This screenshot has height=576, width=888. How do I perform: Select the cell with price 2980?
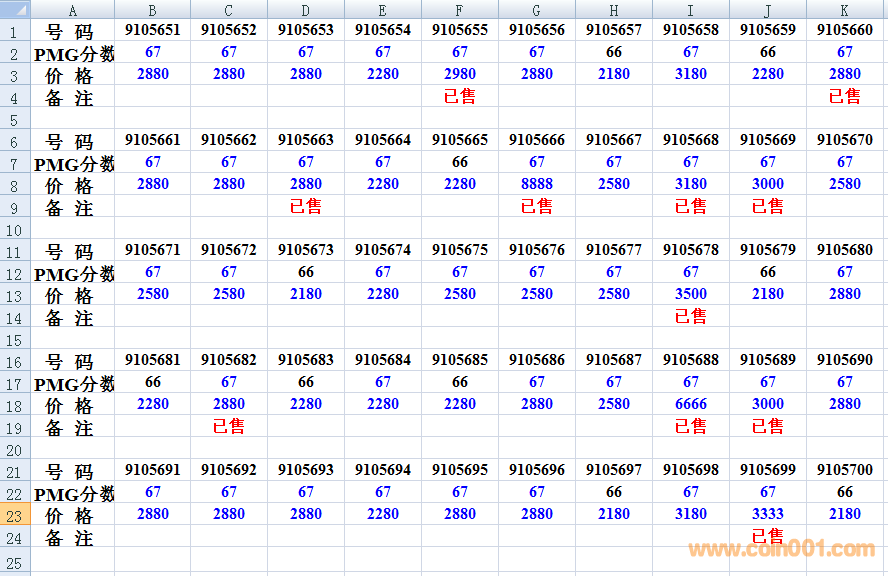click(x=460, y=74)
